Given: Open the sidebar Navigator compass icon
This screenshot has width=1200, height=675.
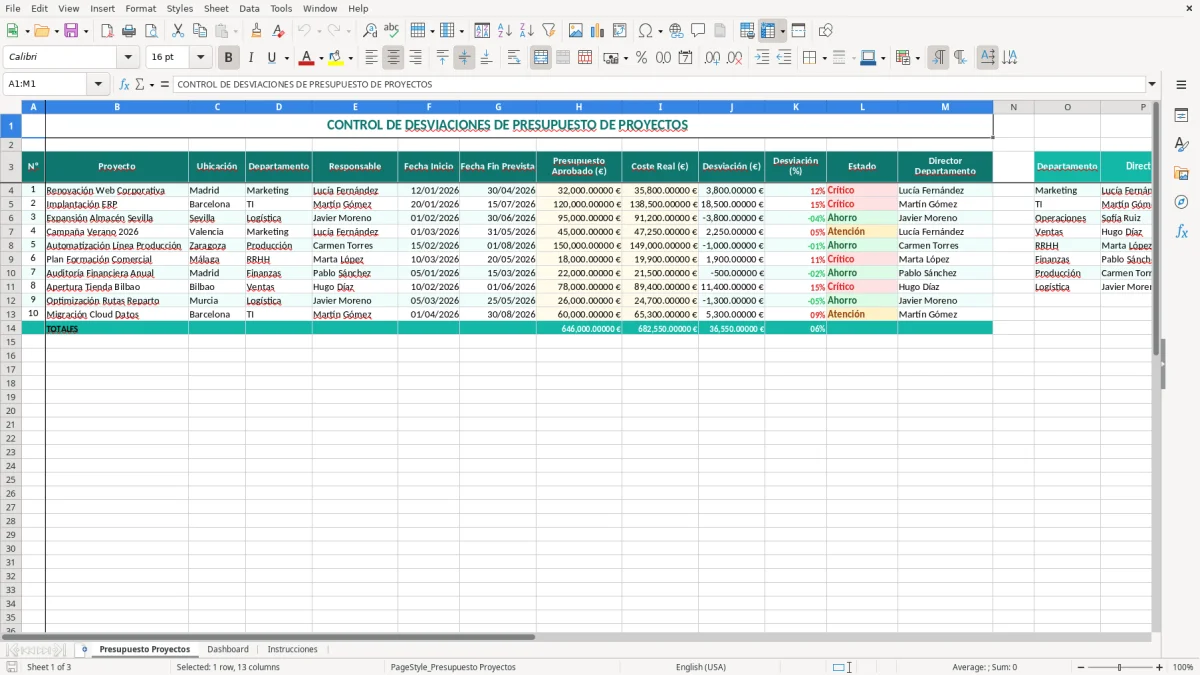Looking at the screenshot, I should [1181, 202].
